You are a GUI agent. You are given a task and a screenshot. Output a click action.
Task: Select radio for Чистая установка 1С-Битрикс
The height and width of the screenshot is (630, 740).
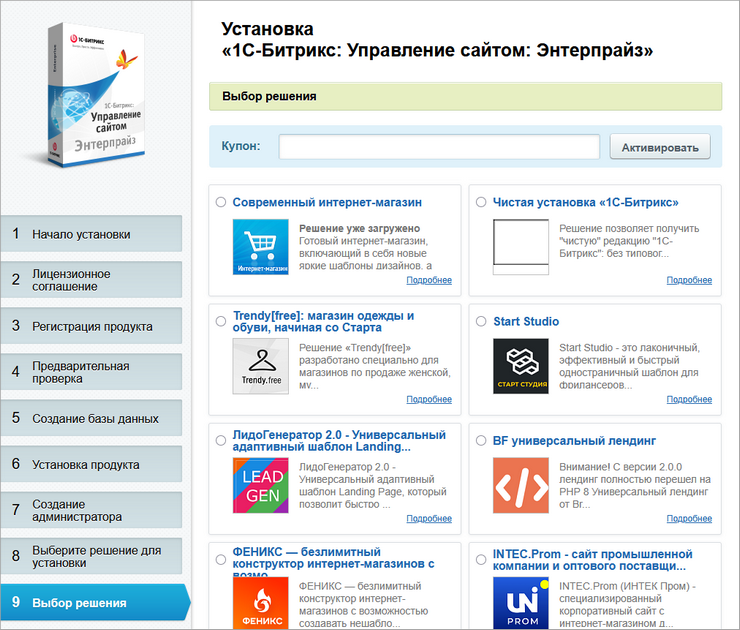(x=481, y=202)
